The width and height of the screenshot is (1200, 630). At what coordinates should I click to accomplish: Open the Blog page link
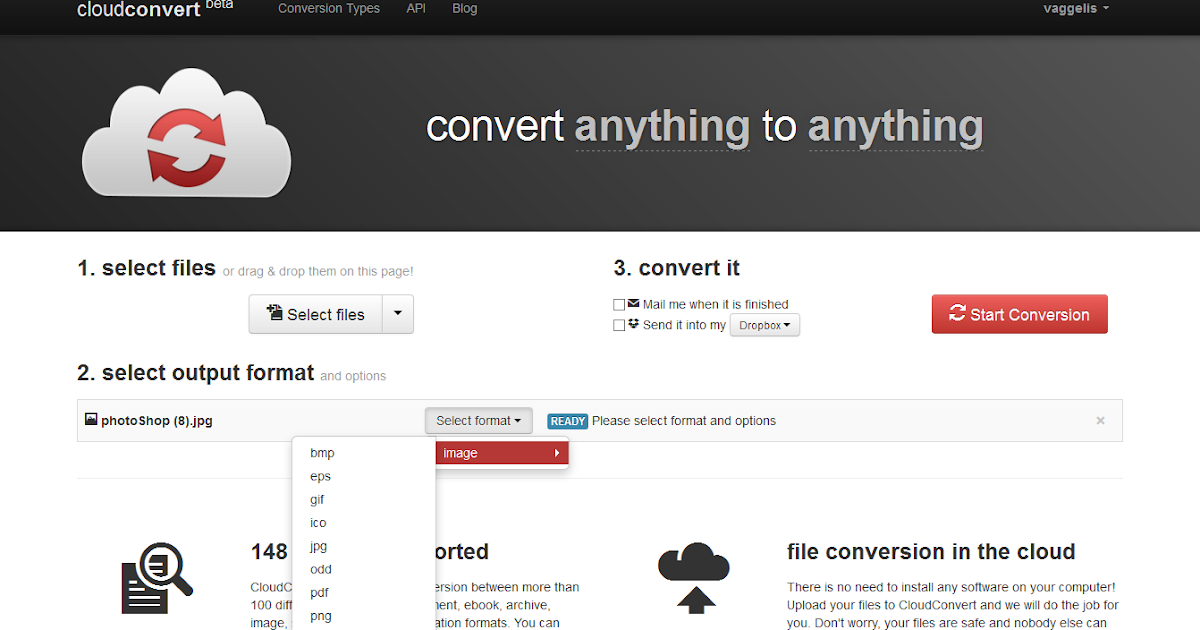pos(464,9)
